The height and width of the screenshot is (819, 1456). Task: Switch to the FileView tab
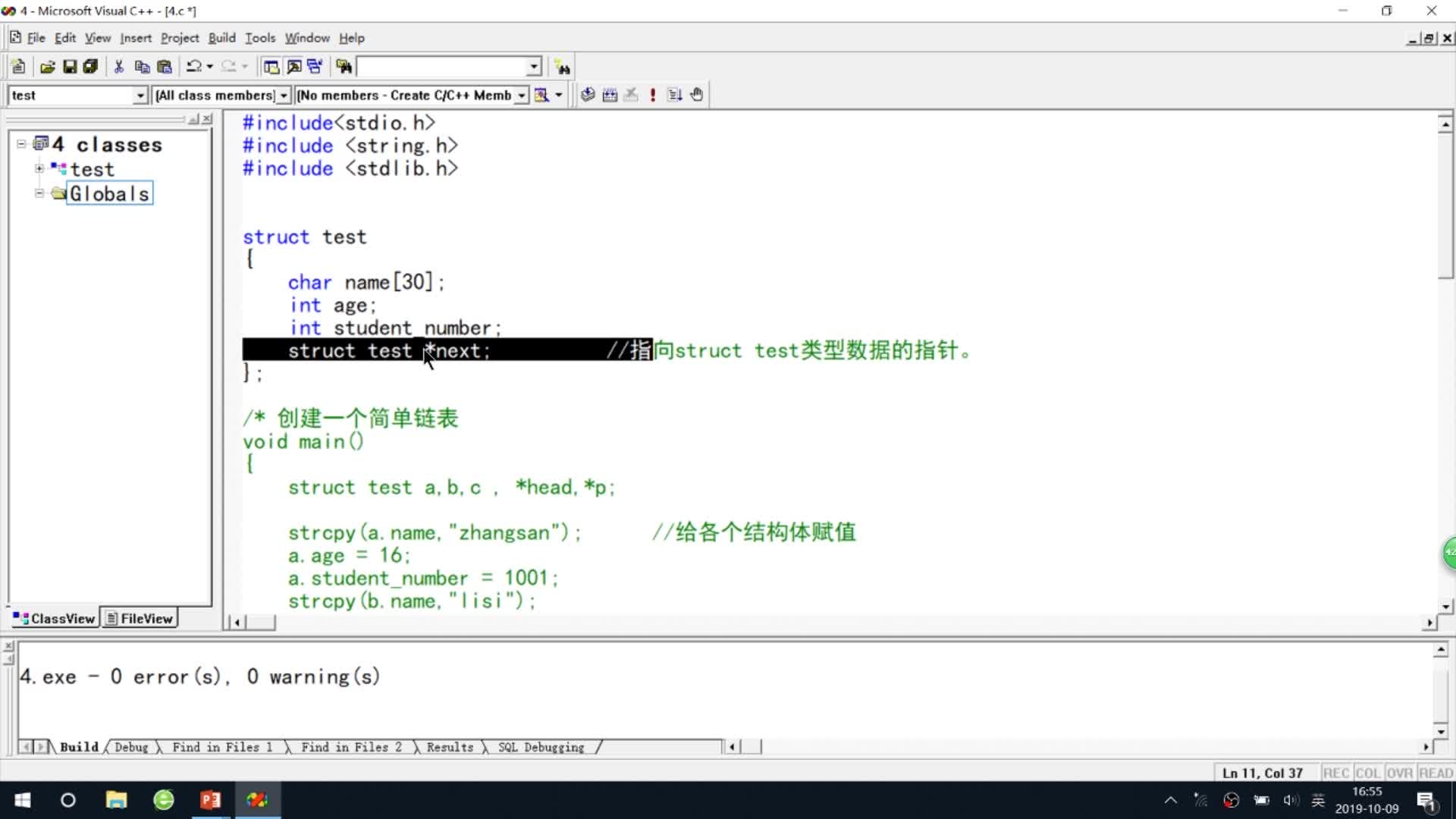click(x=140, y=618)
